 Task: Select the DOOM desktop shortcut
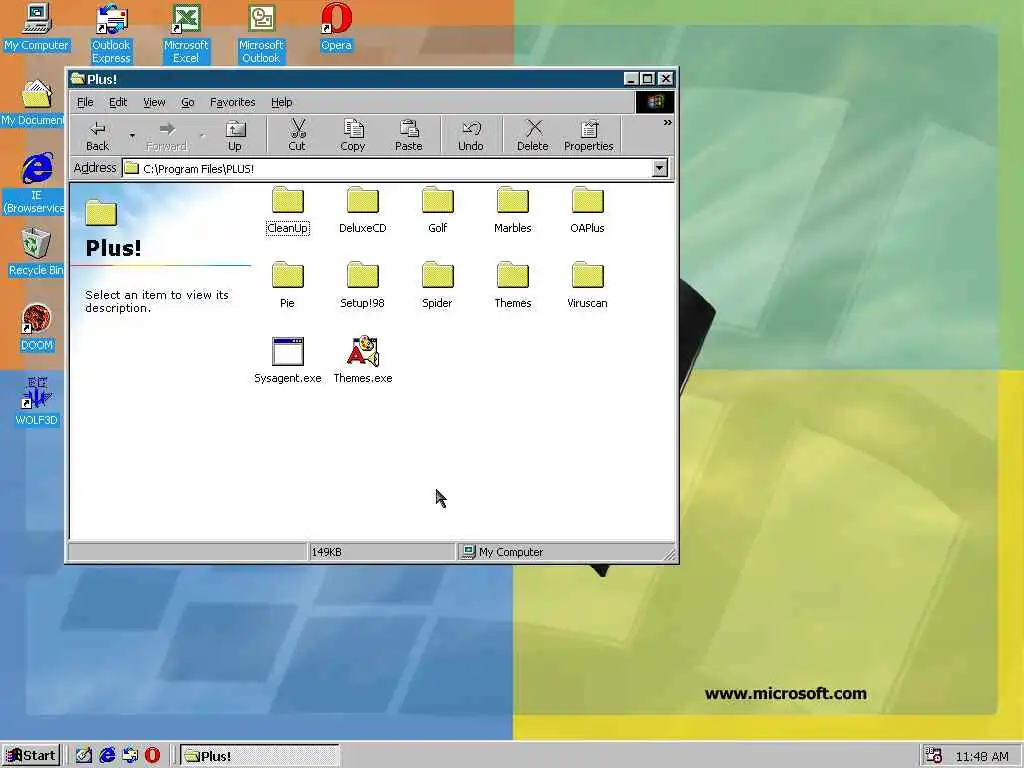pyautogui.click(x=37, y=328)
